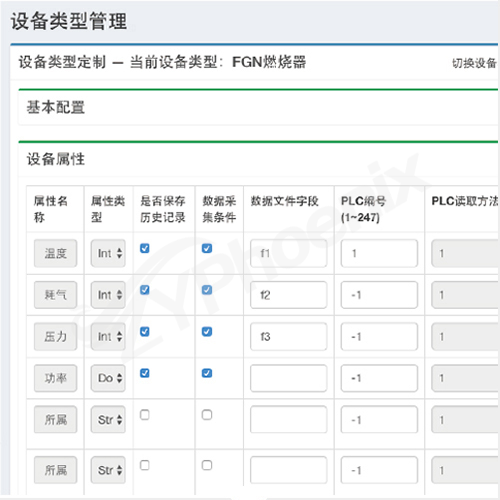Click the 压力 attribute name button
Image resolution: width=500 pixels, height=500 pixels.
[x=55, y=336]
